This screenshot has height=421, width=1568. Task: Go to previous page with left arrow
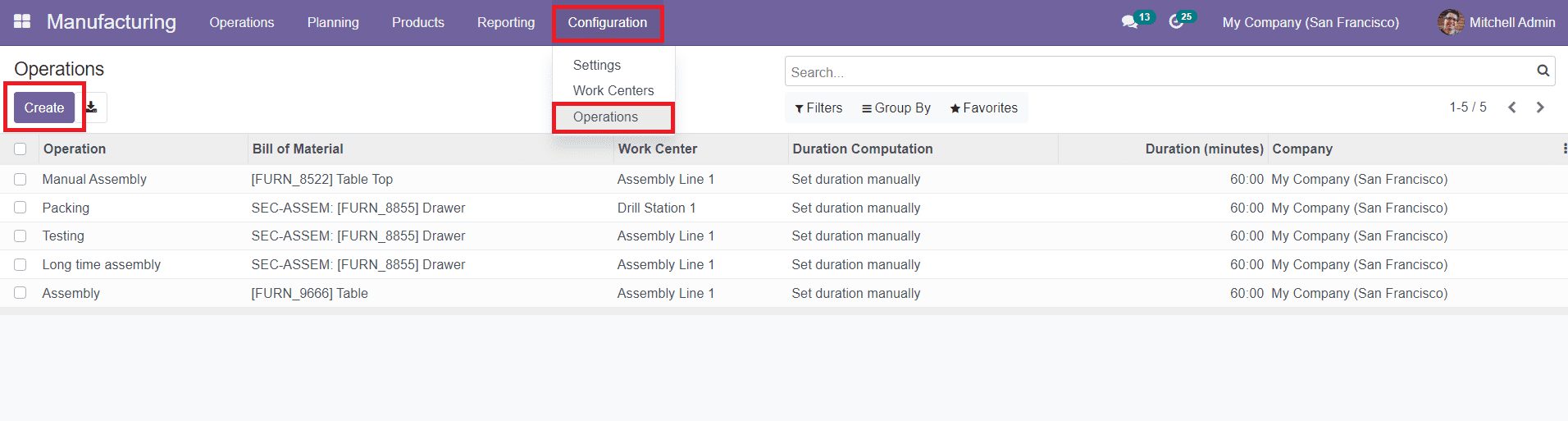[1512, 108]
